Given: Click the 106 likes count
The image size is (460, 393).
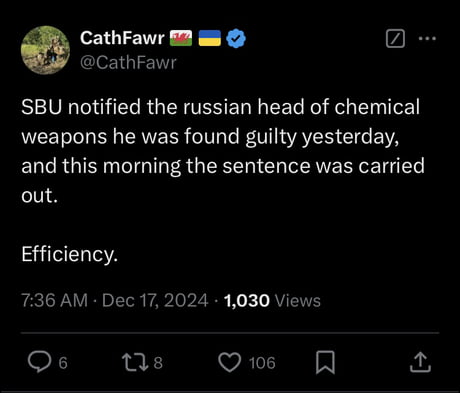Looking at the screenshot, I should [x=262, y=363].
